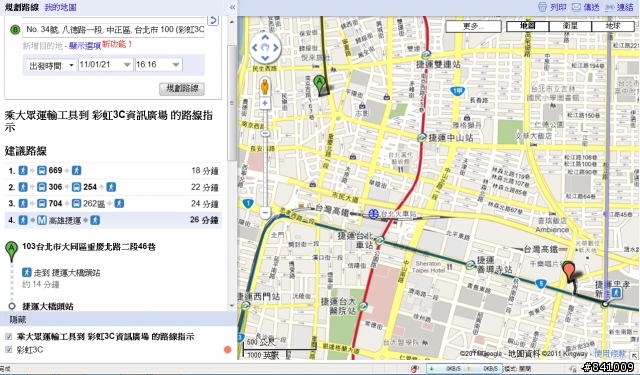Zoom out with the bottom minus button
Viewport: 640px width, 375px height.
coord(265,213)
